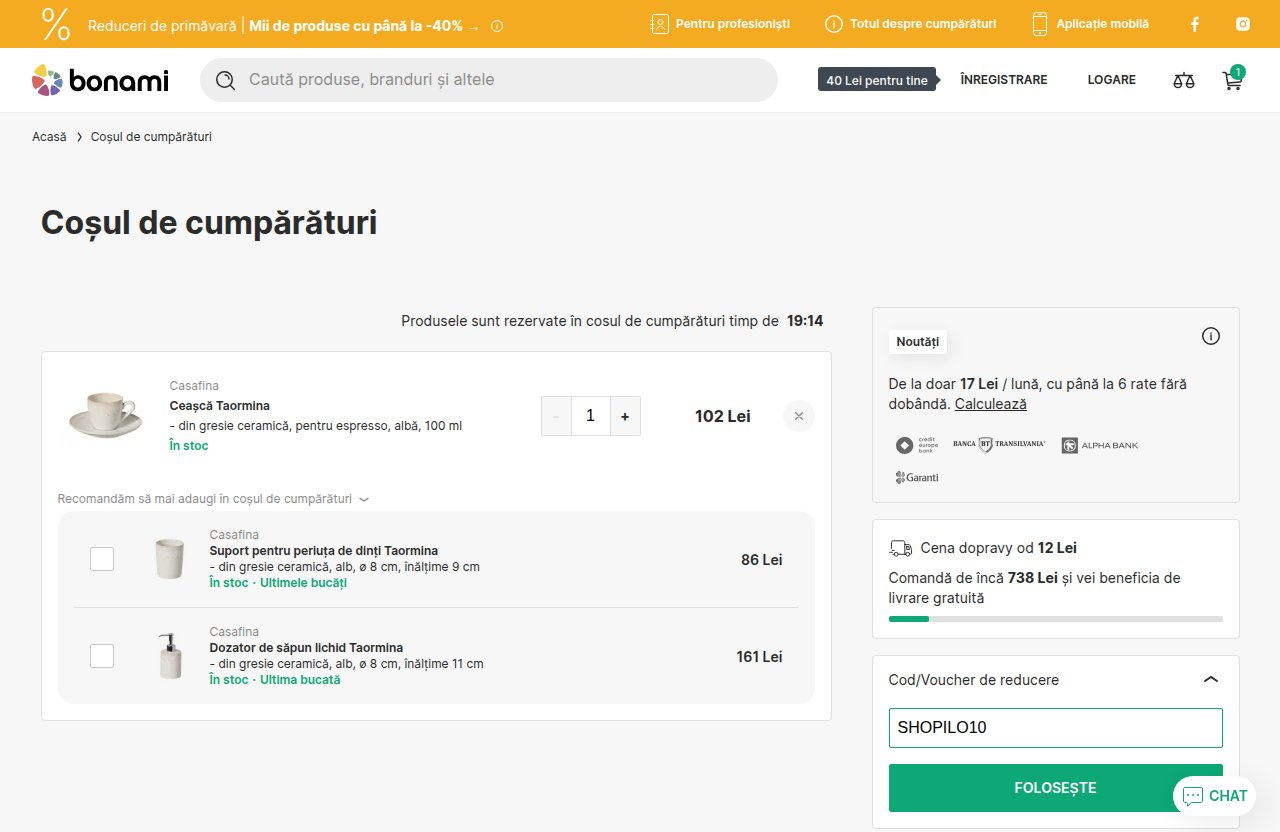This screenshot has width=1280, height=832.
Task: Open the Instagram icon in top bar
Action: (1243, 24)
